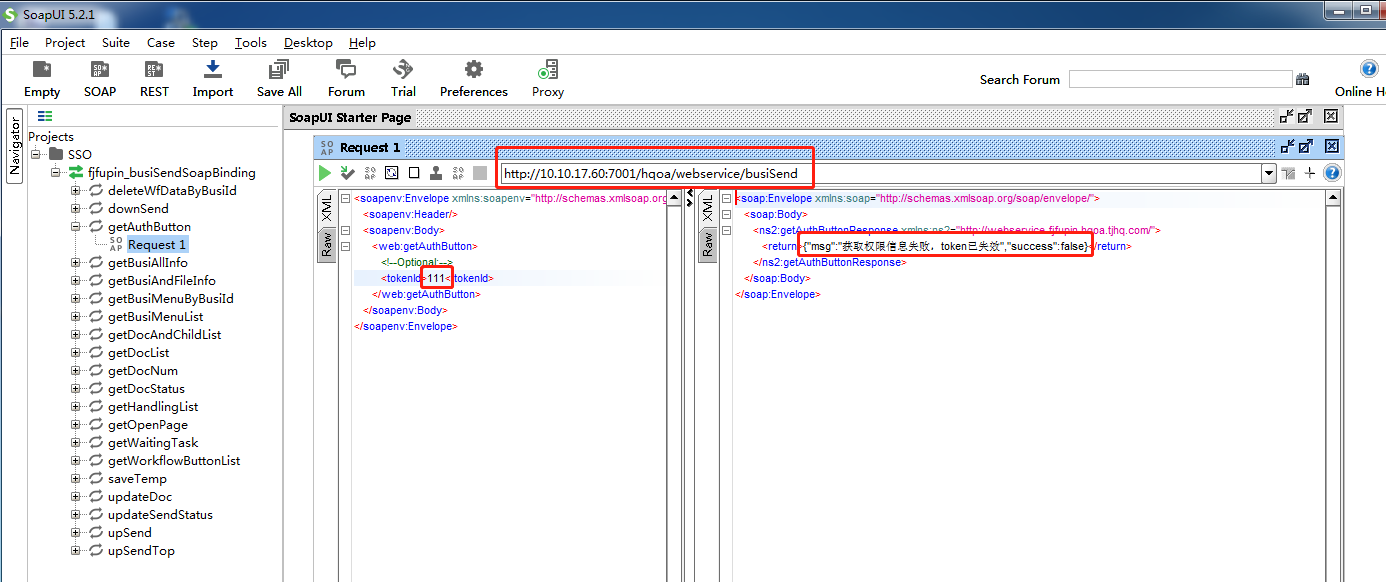Click the help icon in Request 1 toolbar
Image resolution: width=1386 pixels, height=582 pixels.
[x=1331, y=173]
